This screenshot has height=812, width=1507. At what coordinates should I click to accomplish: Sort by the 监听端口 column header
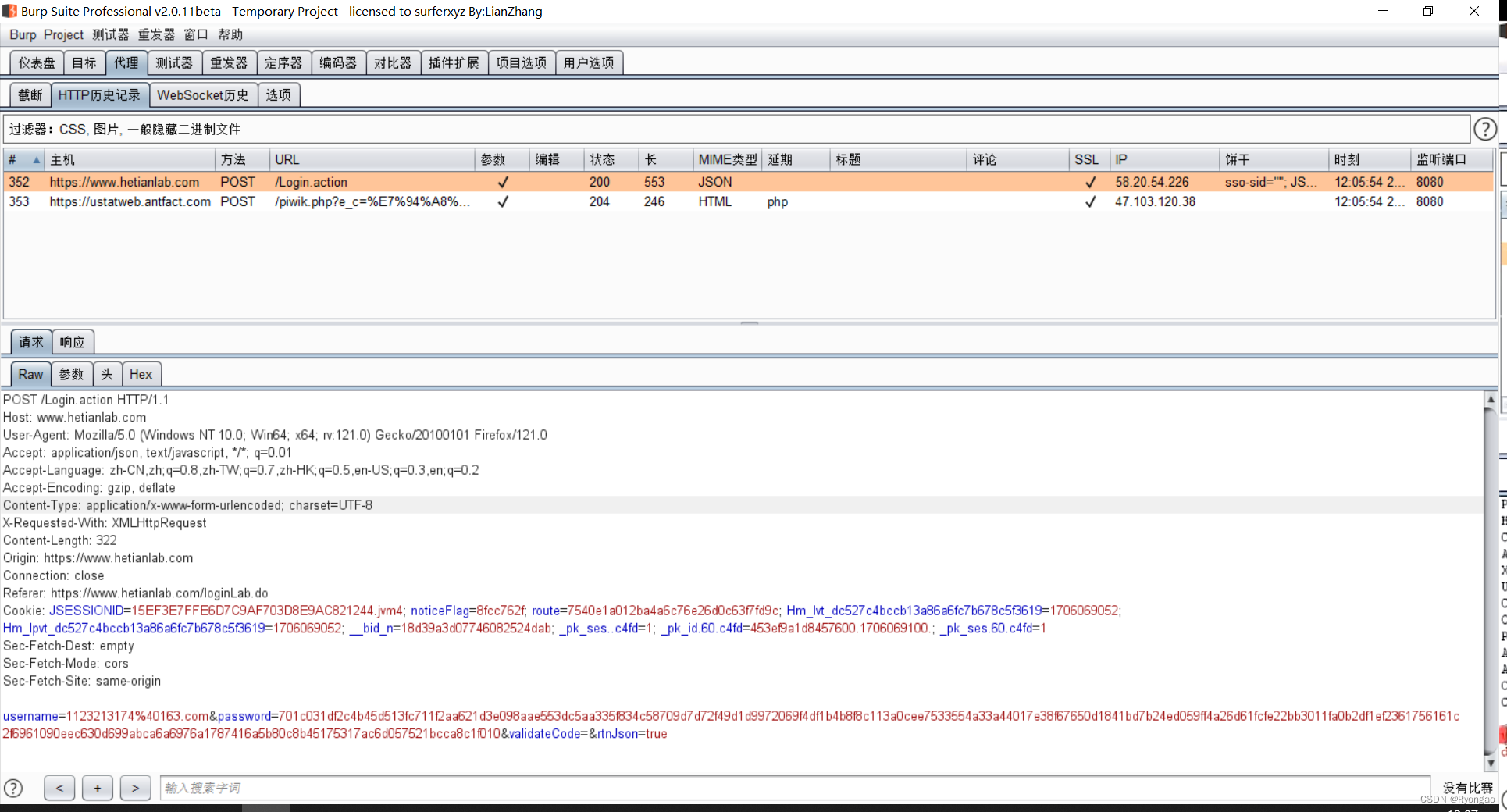coord(1452,159)
